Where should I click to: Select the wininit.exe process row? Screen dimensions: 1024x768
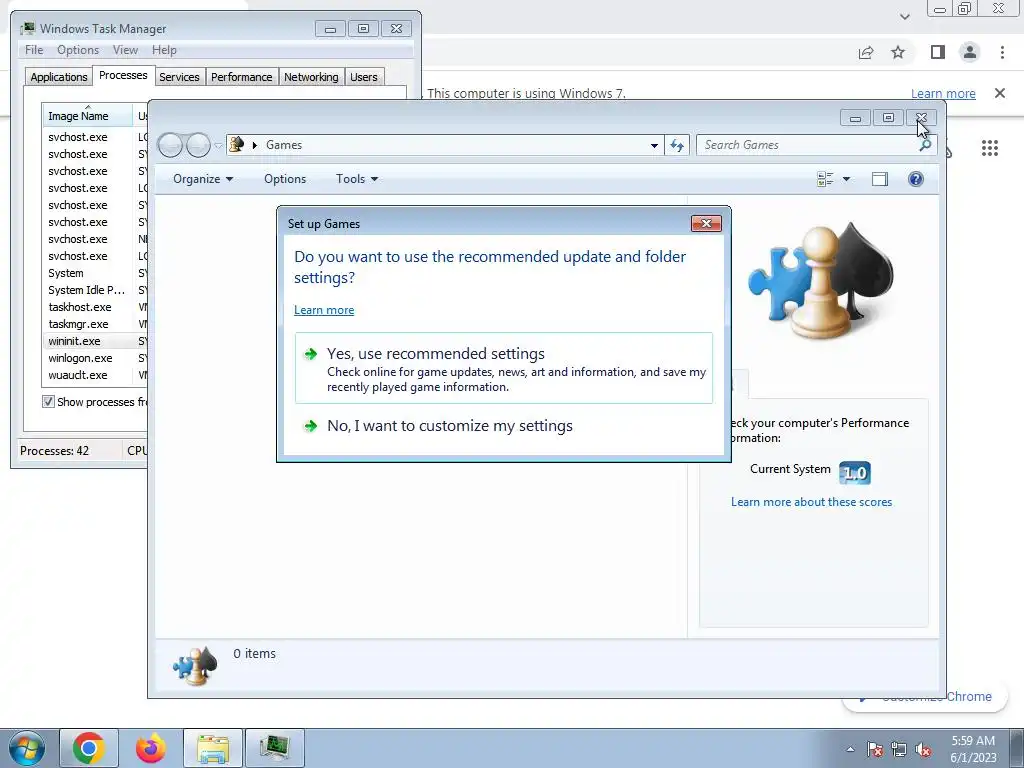point(95,341)
